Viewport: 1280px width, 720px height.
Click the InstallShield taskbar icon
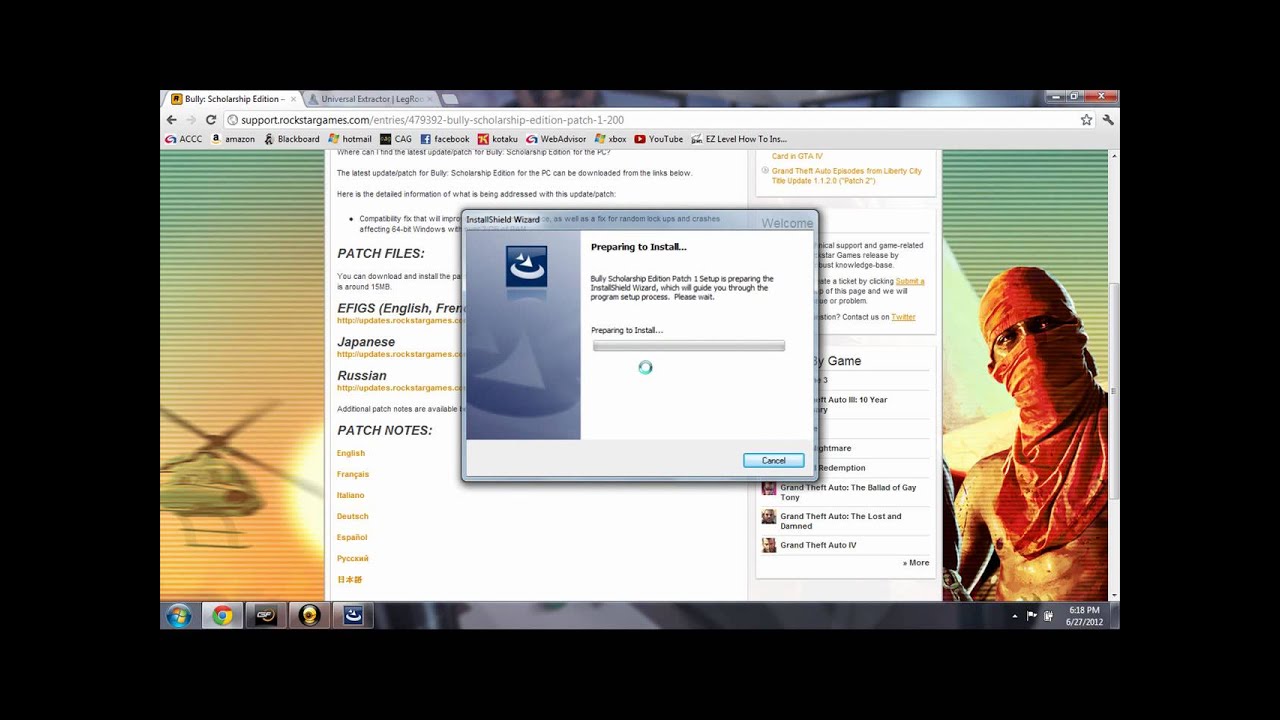353,616
